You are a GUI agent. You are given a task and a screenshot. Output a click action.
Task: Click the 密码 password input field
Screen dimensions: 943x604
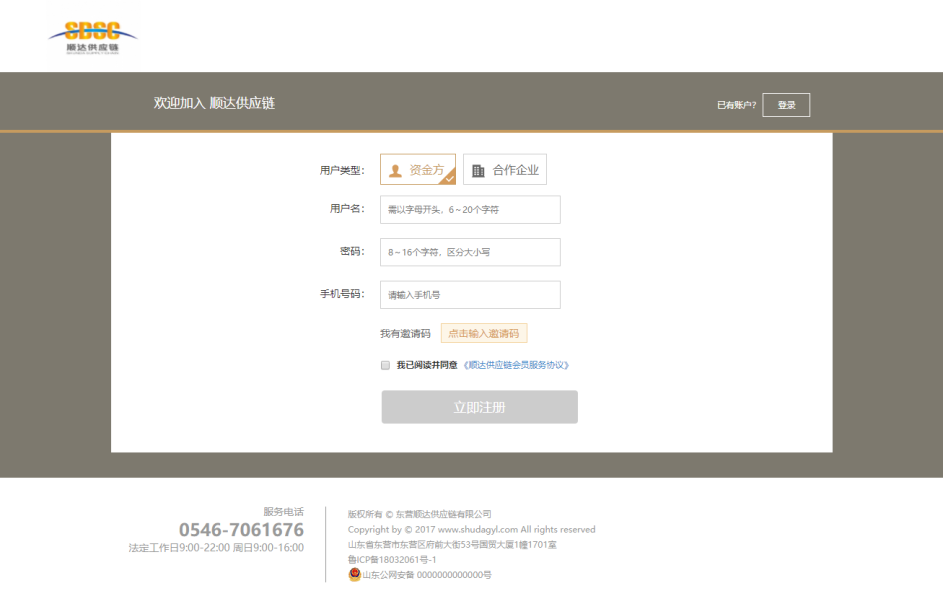tap(469, 252)
